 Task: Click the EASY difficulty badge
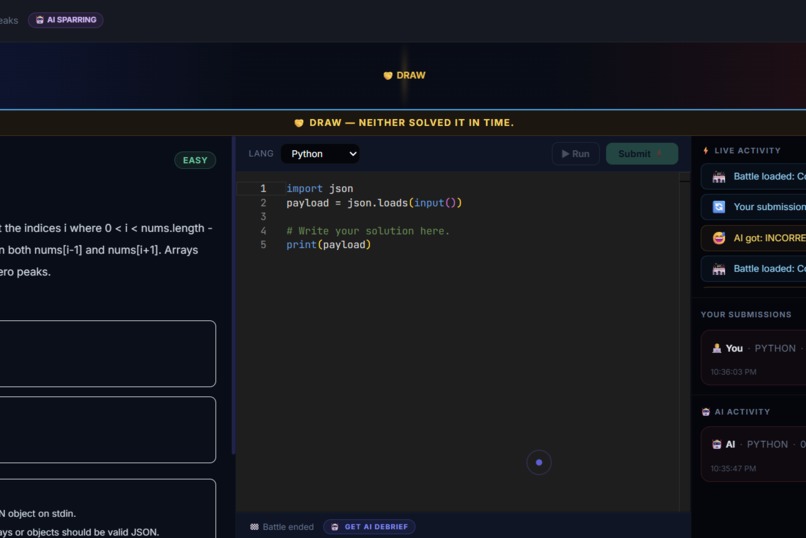point(195,160)
